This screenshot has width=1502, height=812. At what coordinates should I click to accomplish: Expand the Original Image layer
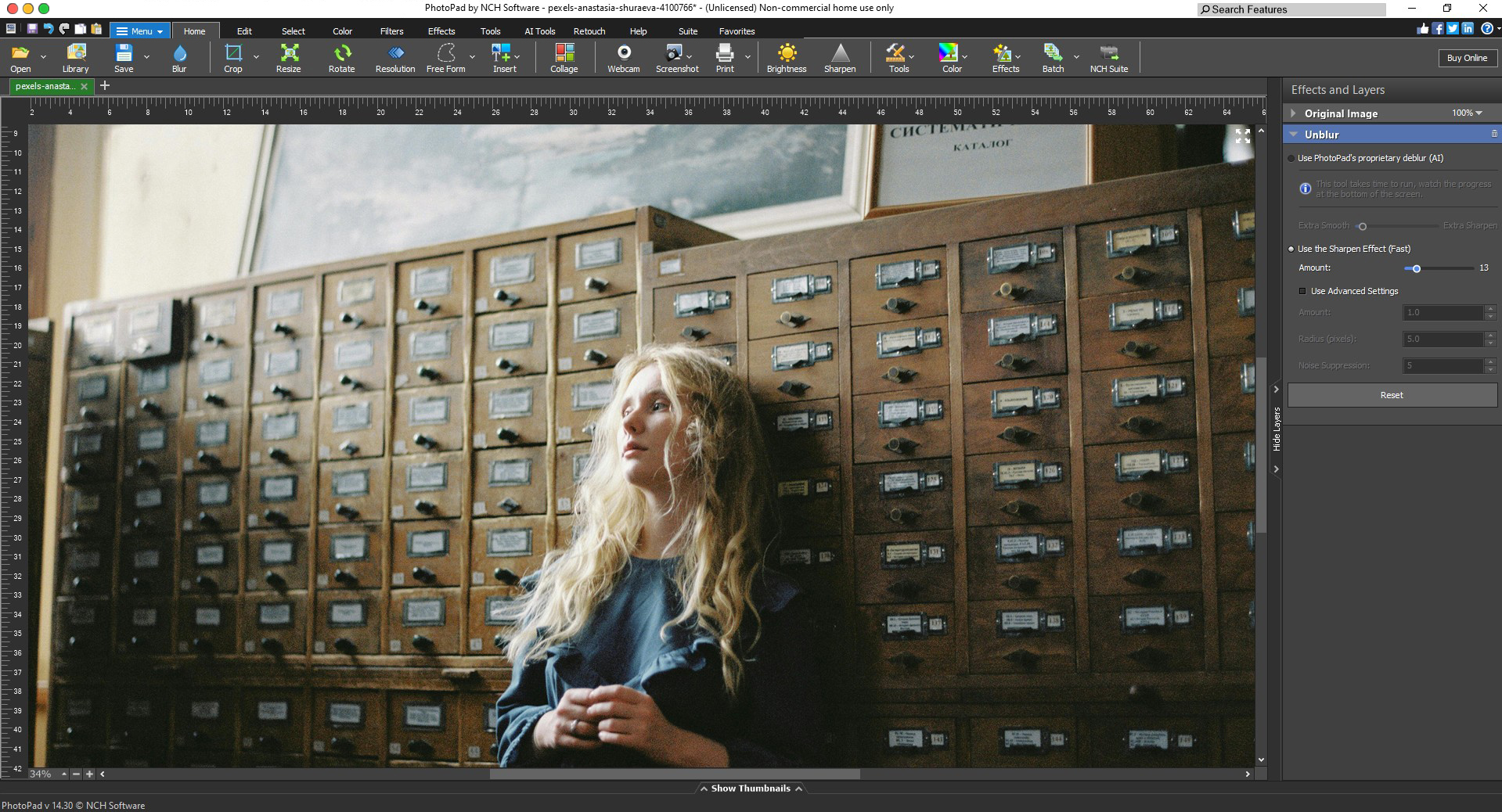1294,113
